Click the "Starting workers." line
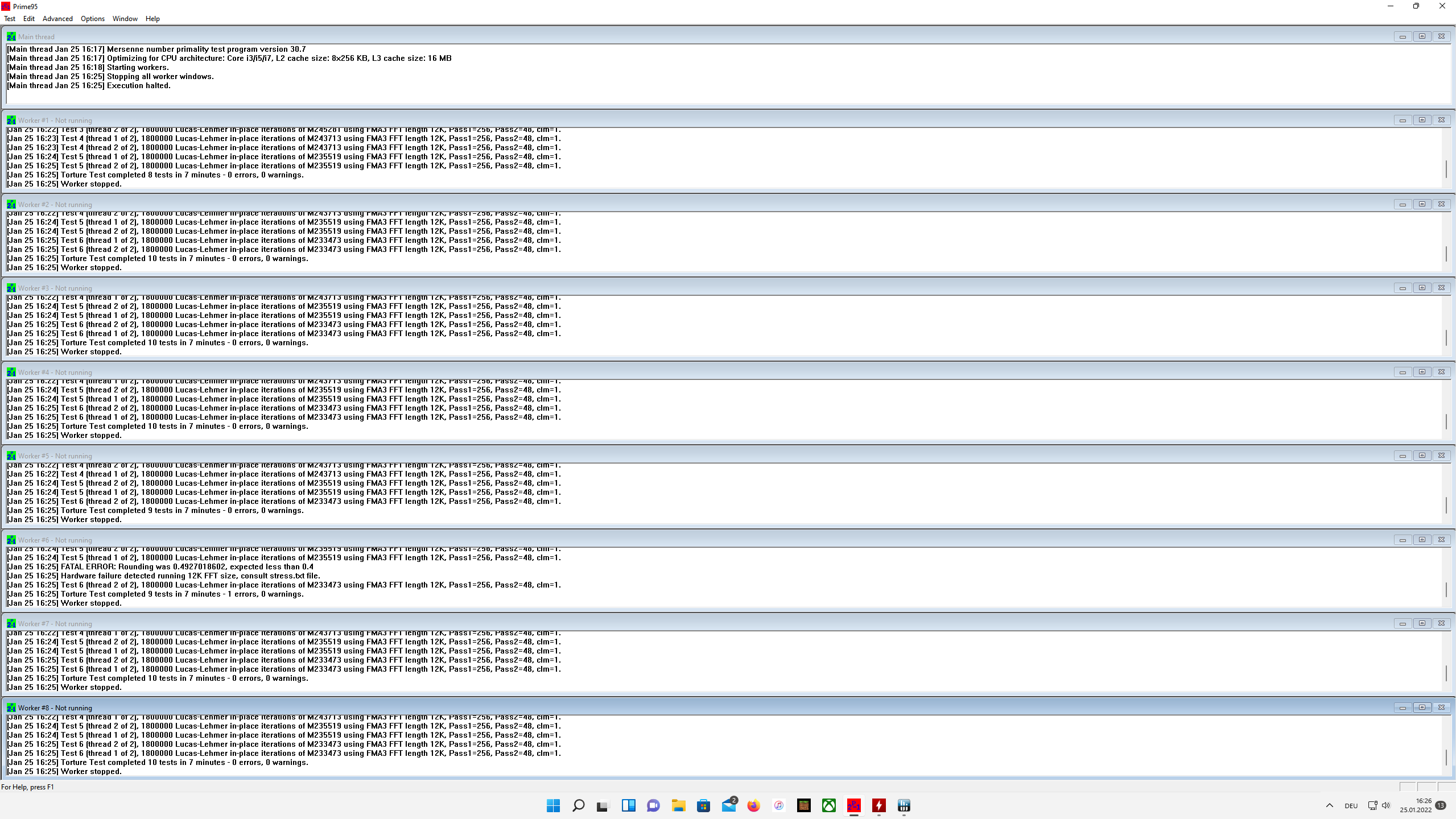Viewport: 1456px width, 819px height. point(88,67)
